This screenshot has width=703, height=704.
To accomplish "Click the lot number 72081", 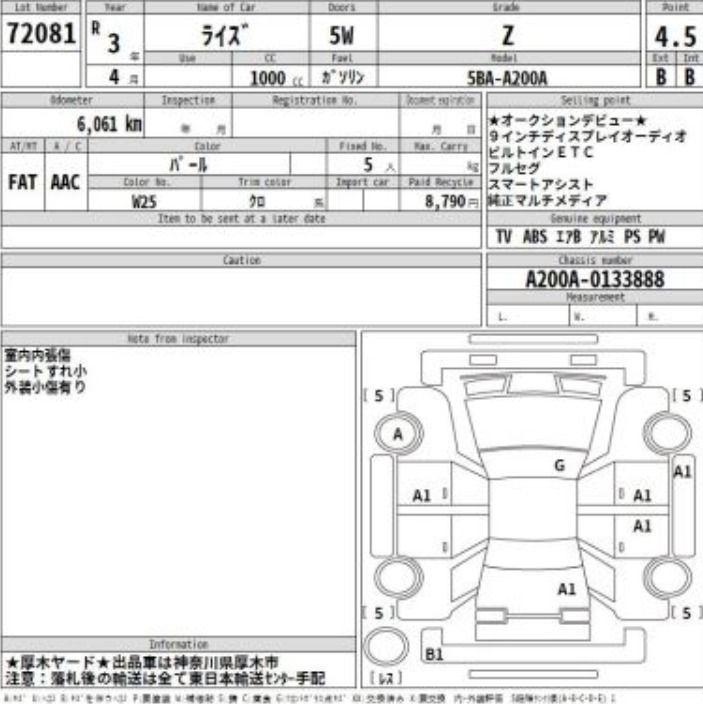I will tap(41, 34).
